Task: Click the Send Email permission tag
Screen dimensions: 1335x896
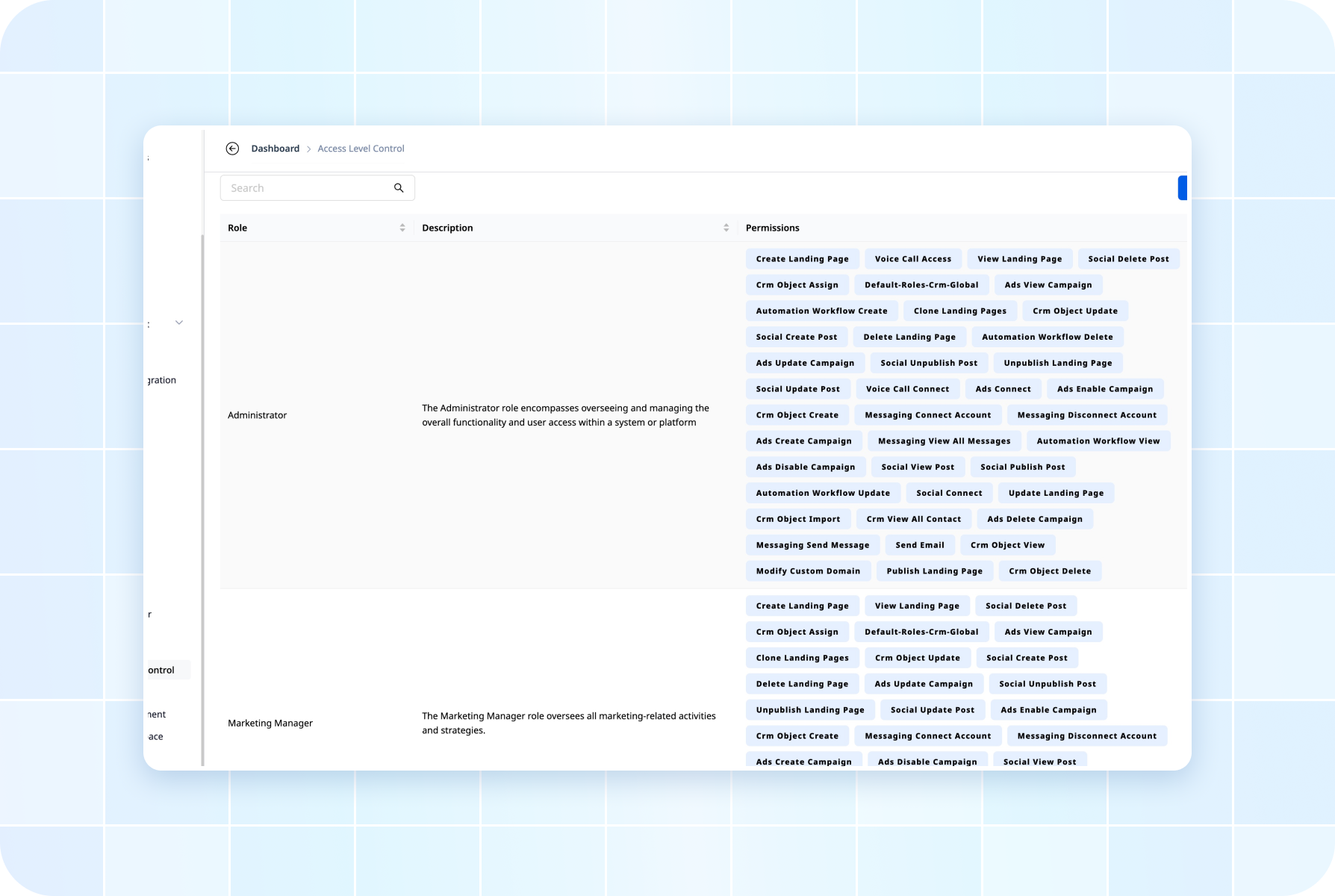Action: click(919, 545)
